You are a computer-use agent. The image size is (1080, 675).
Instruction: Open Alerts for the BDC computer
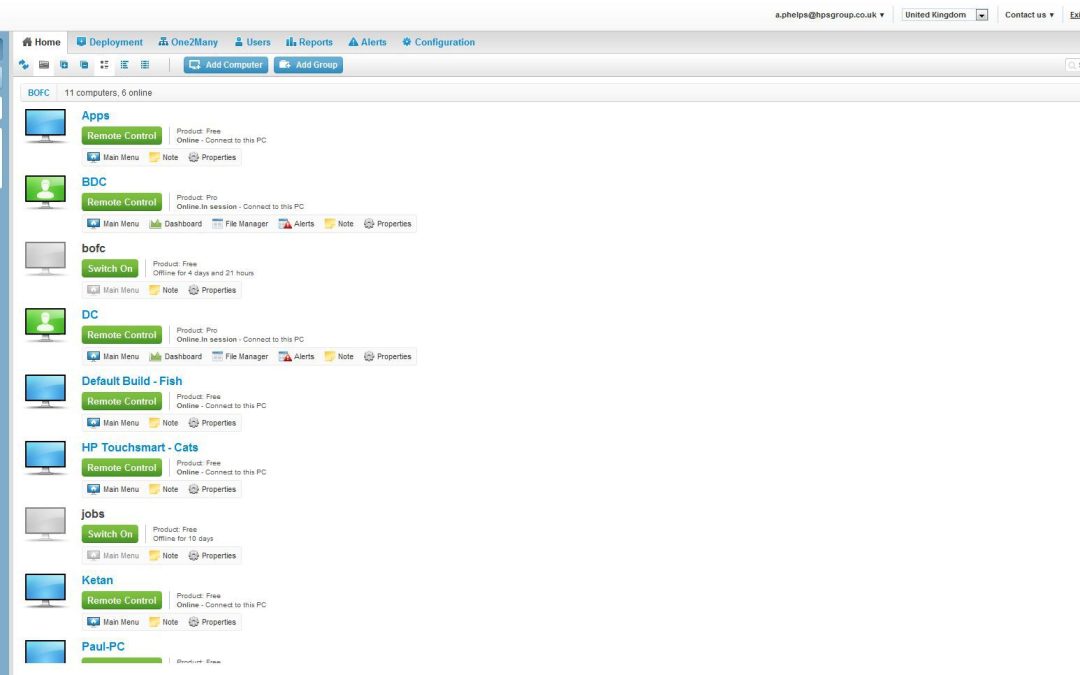296,224
